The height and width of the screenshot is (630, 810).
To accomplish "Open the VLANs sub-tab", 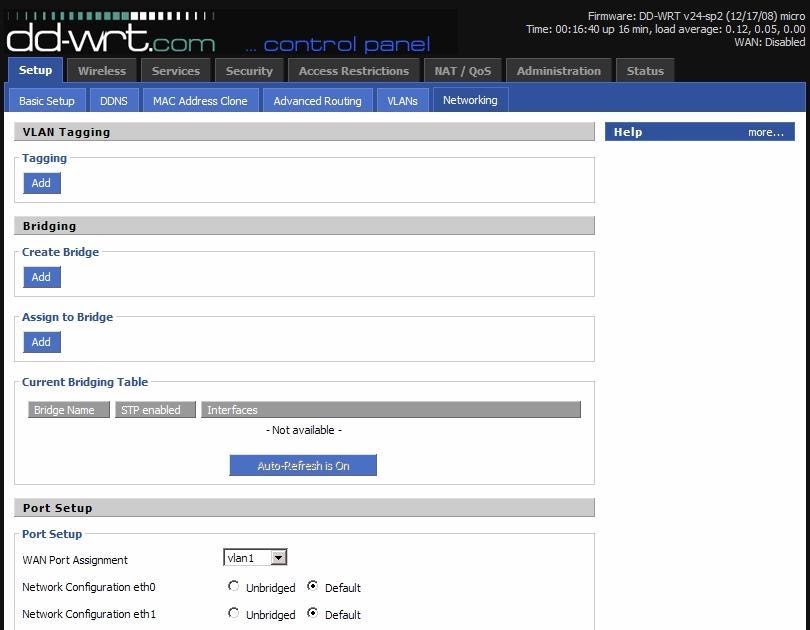I will (x=402, y=101).
